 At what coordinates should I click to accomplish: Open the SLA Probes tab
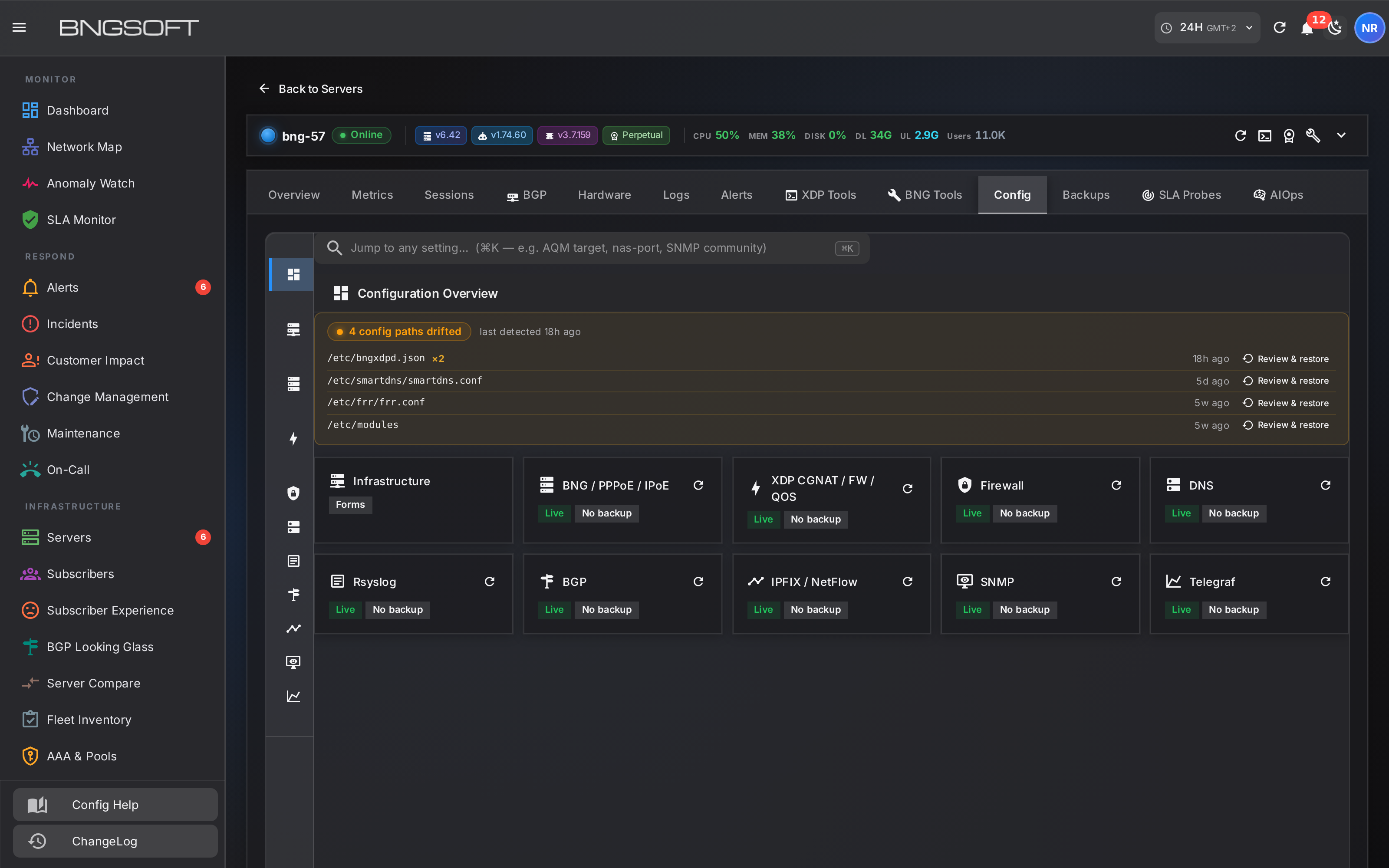1181,195
